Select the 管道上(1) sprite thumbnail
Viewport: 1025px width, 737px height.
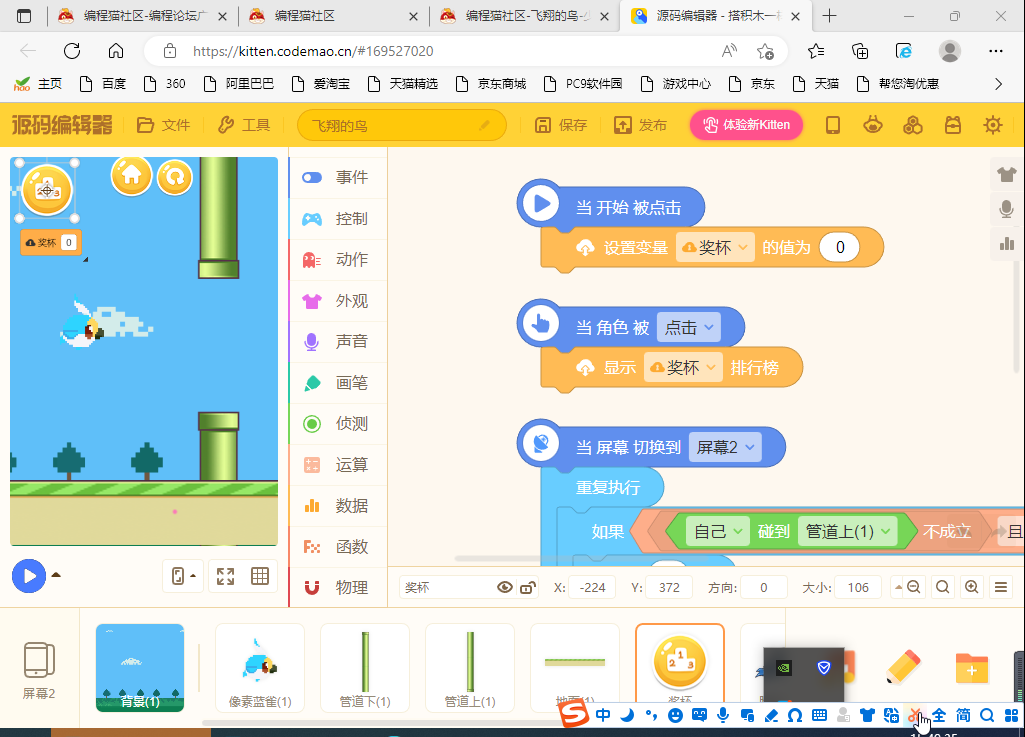click(x=470, y=668)
